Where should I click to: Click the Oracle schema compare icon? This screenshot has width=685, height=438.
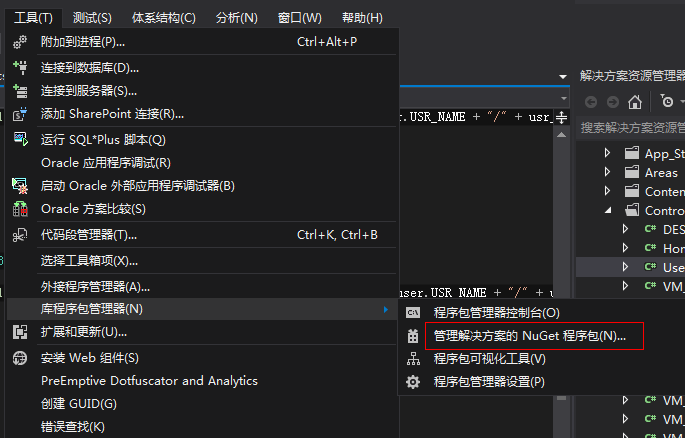(x=20, y=209)
